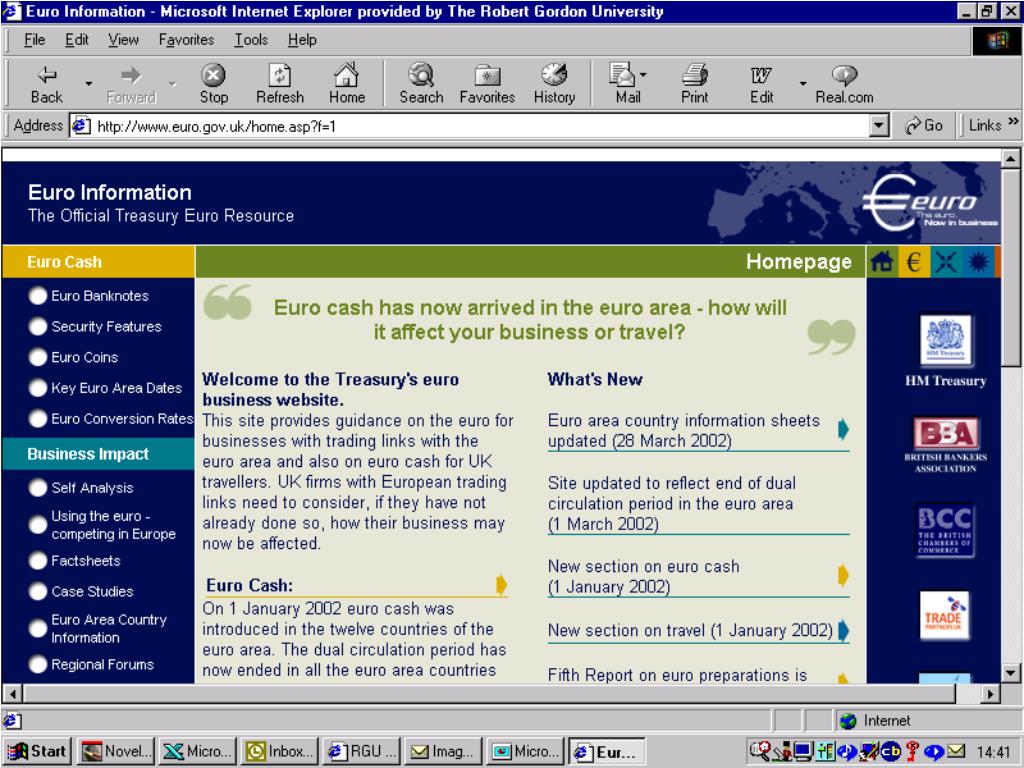Click the Back toolbar button
The width and height of the screenshot is (1024, 768).
point(47,84)
